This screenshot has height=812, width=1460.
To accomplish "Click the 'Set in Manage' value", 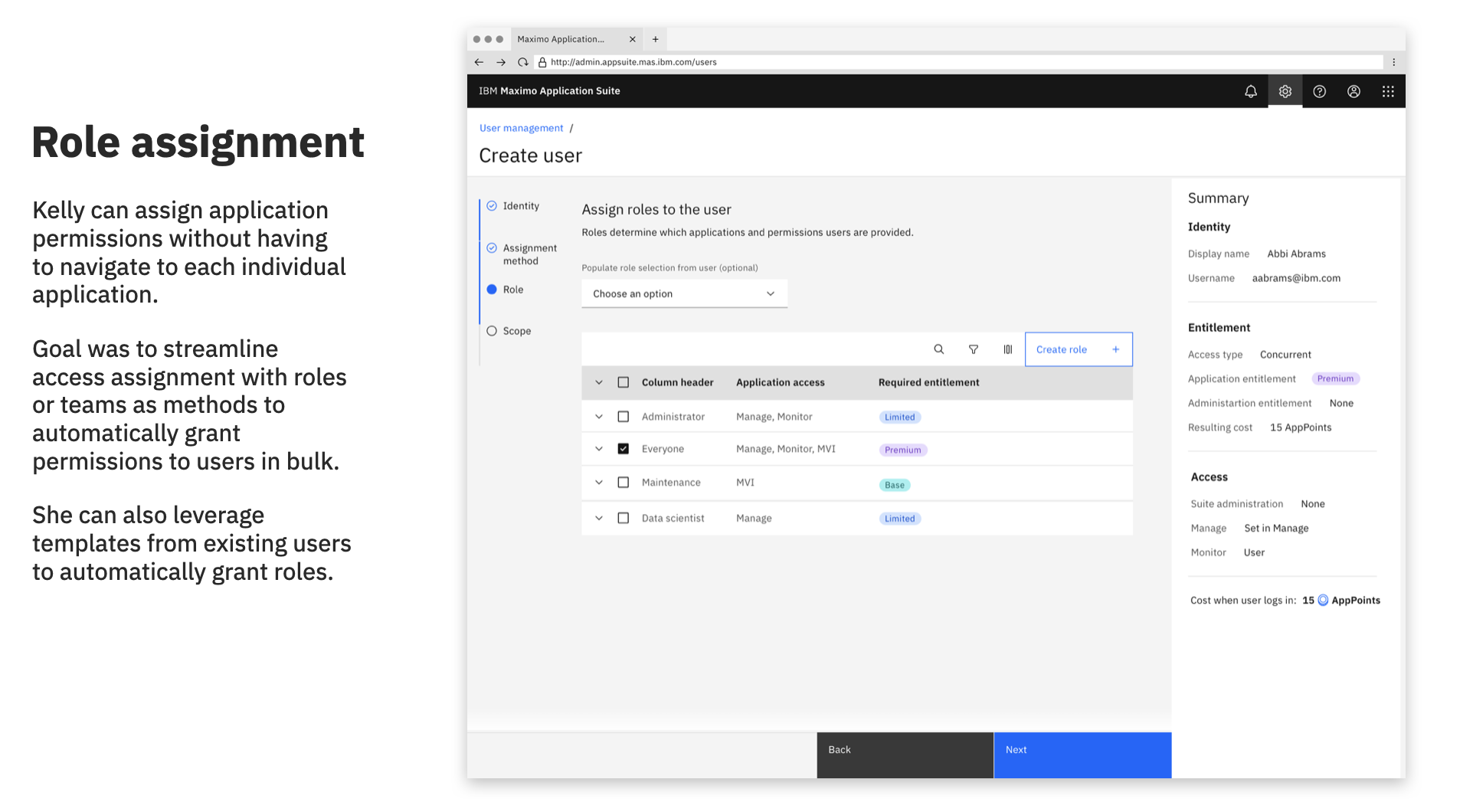I will [x=1276, y=529].
